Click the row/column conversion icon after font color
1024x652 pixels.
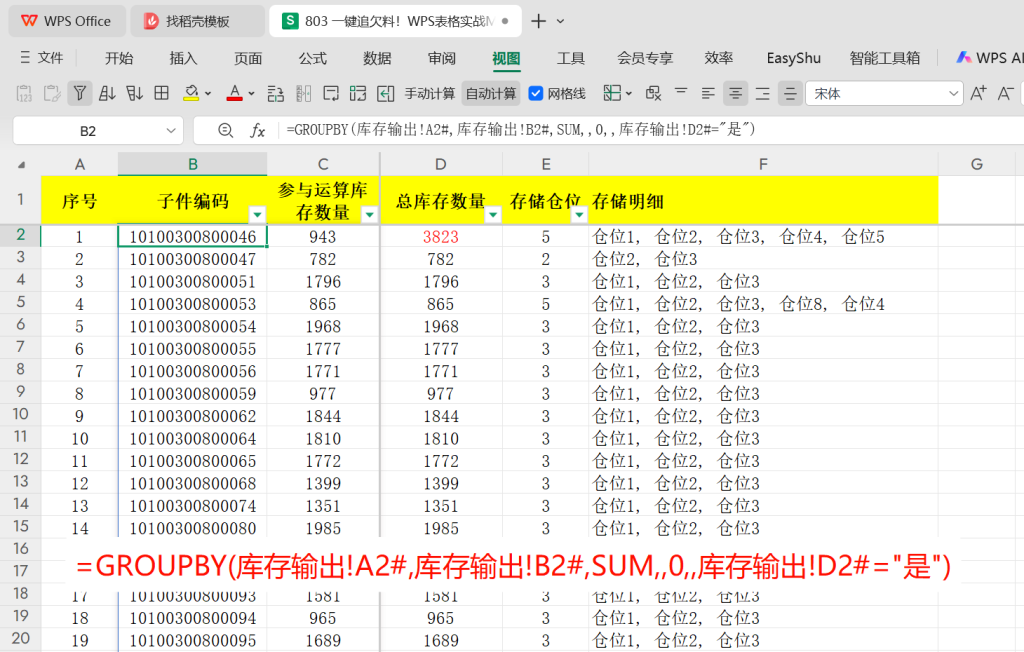tap(276, 94)
